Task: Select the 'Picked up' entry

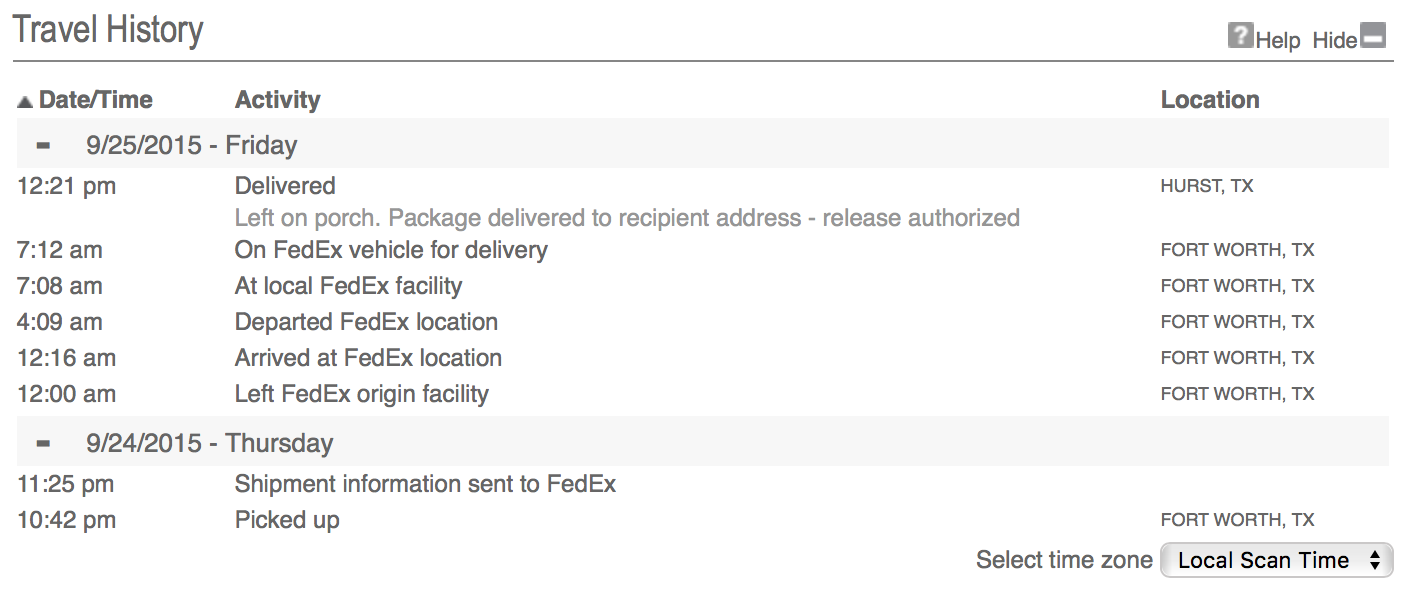Action: tap(287, 520)
